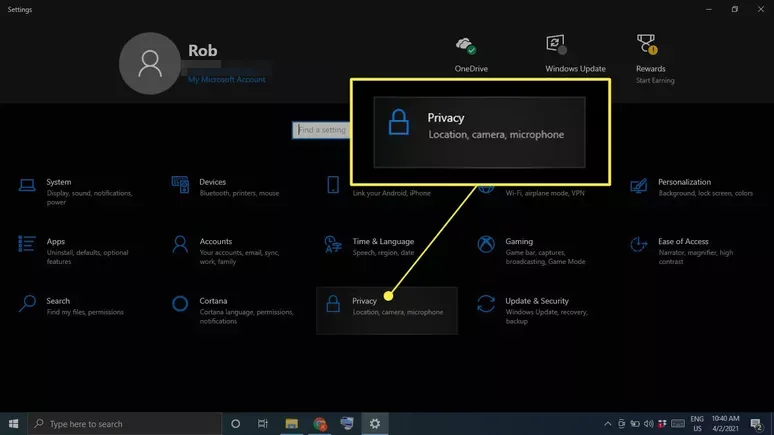Open Time & Language icon

point(333,244)
